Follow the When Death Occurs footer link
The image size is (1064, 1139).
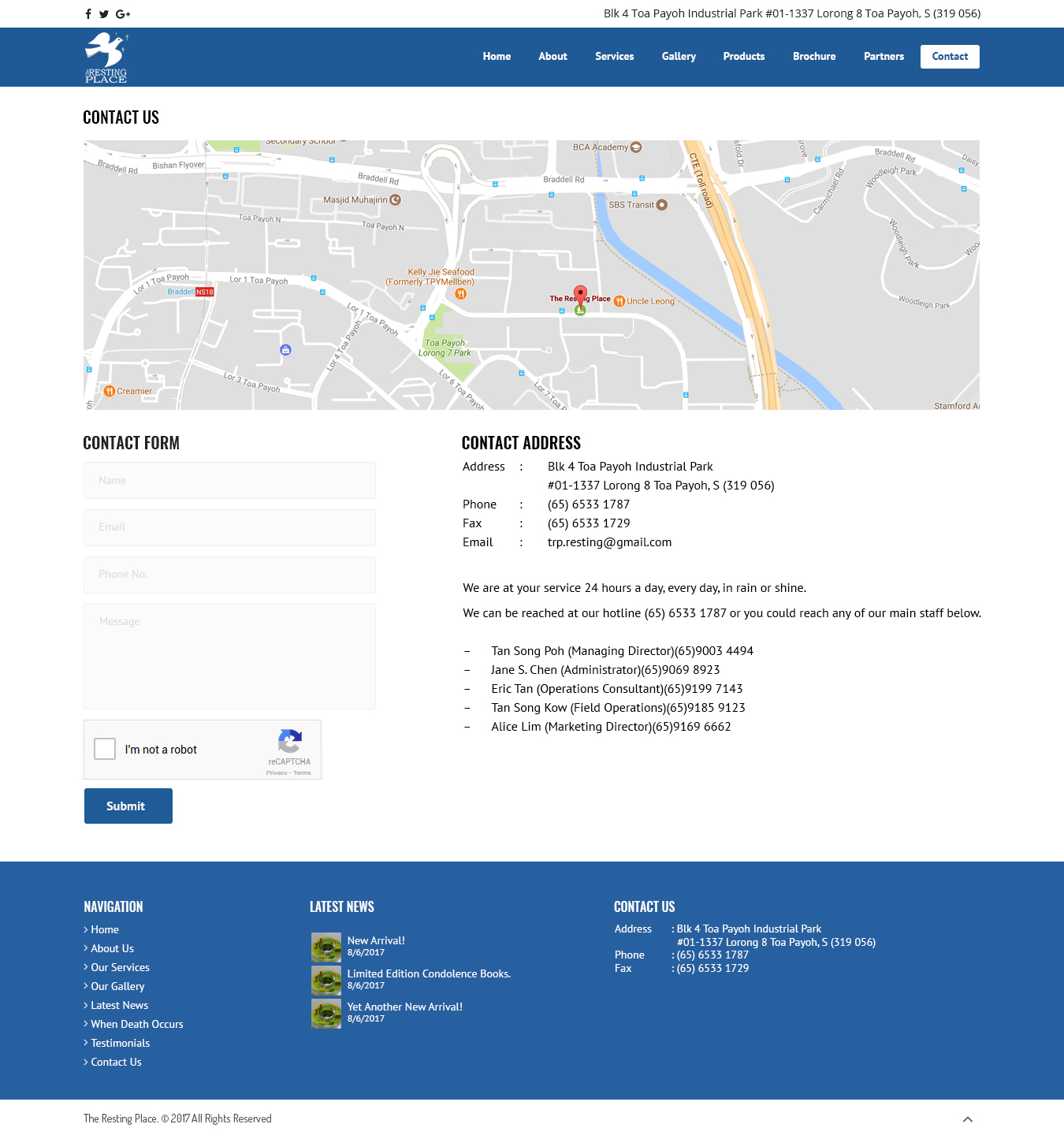click(x=136, y=1024)
